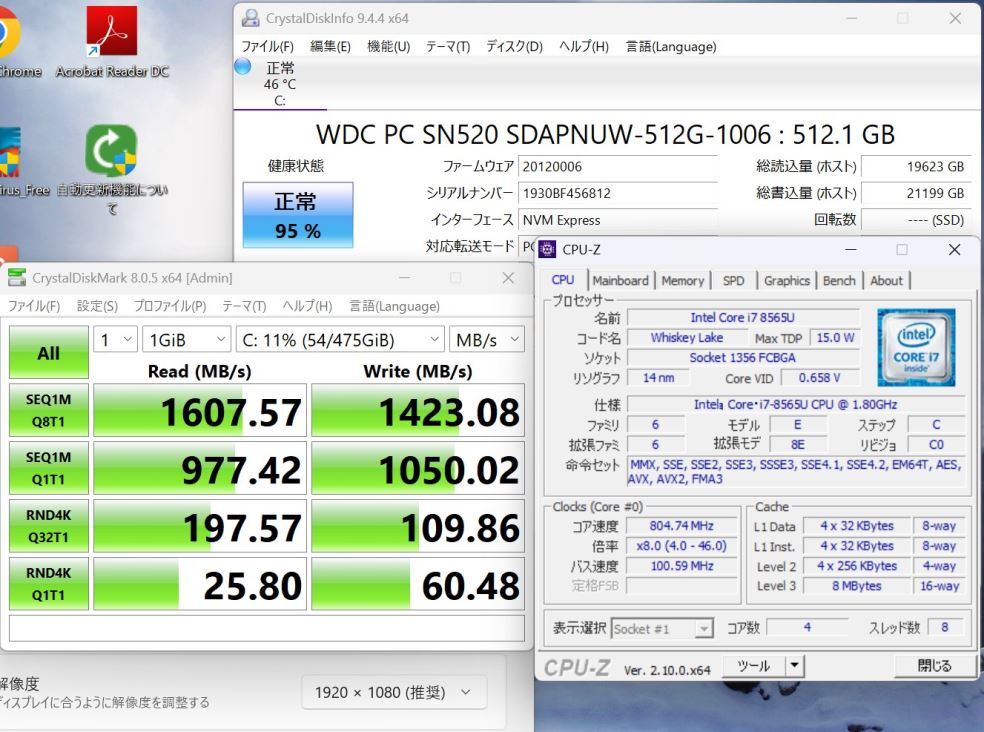Open ファイル(F) menu in CrystalDiskMark
984x732 pixels.
pos(34,306)
